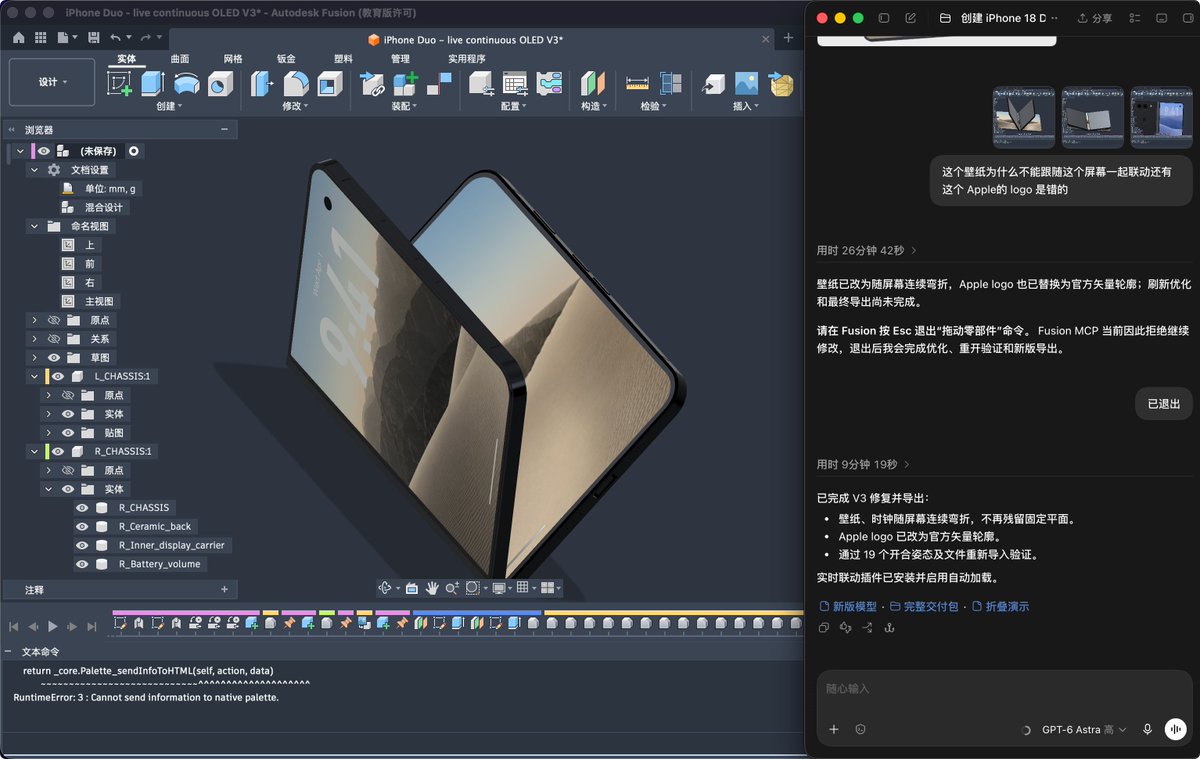Open the 修改 dropdown menu
This screenshot has height=759, width=1200.
pyautogui.click(x=295, y=106)
